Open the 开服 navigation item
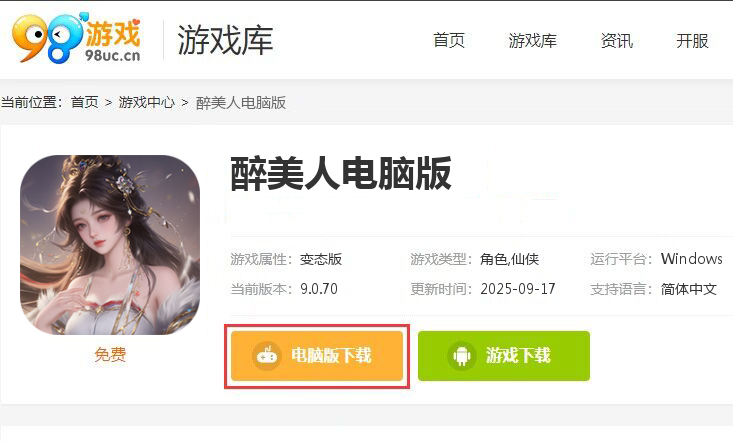 point(692,41)
